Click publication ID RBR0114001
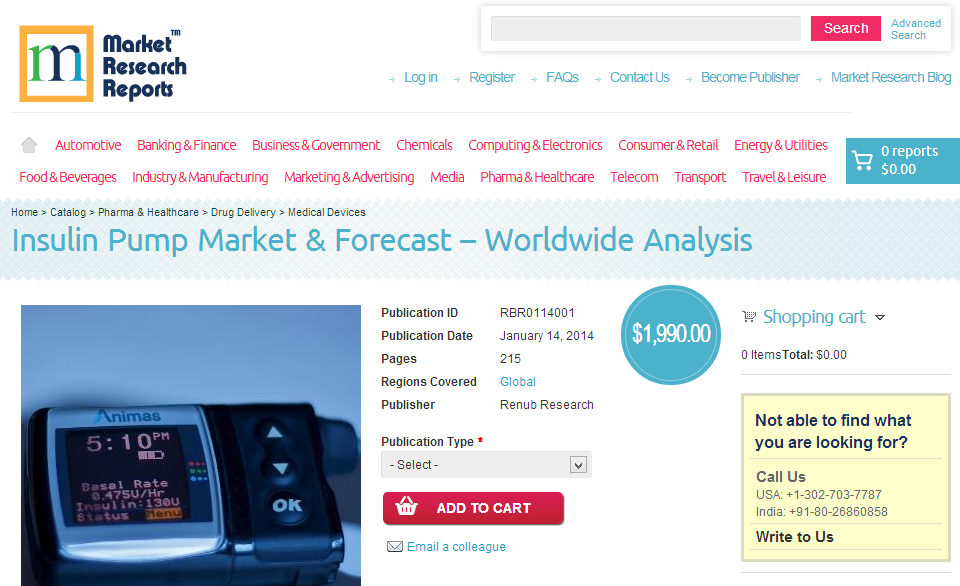The image size is (960, 586). (x=538, y=313)
